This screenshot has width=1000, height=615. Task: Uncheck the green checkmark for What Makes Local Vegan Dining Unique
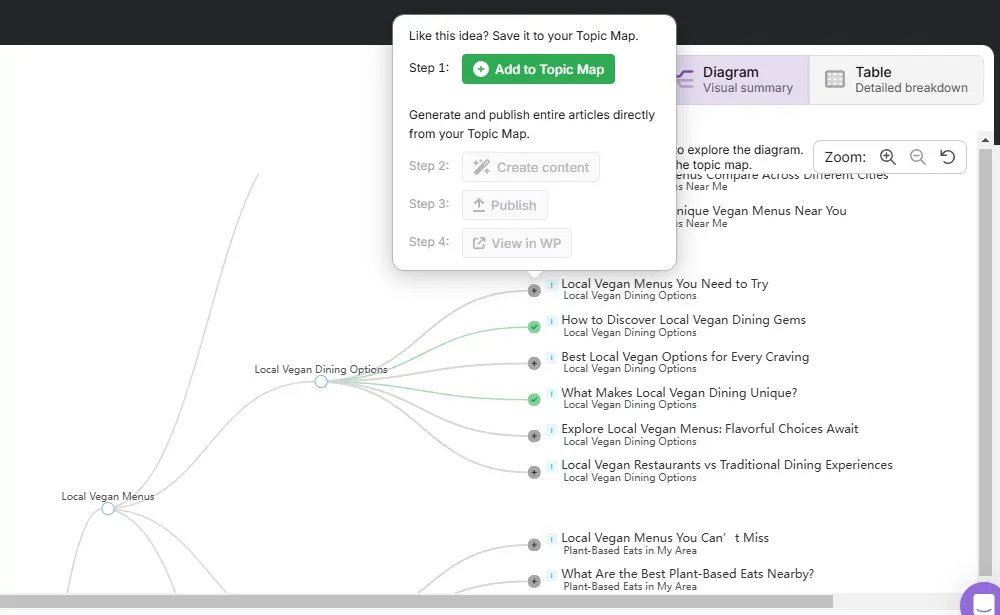tap(534, 400)
